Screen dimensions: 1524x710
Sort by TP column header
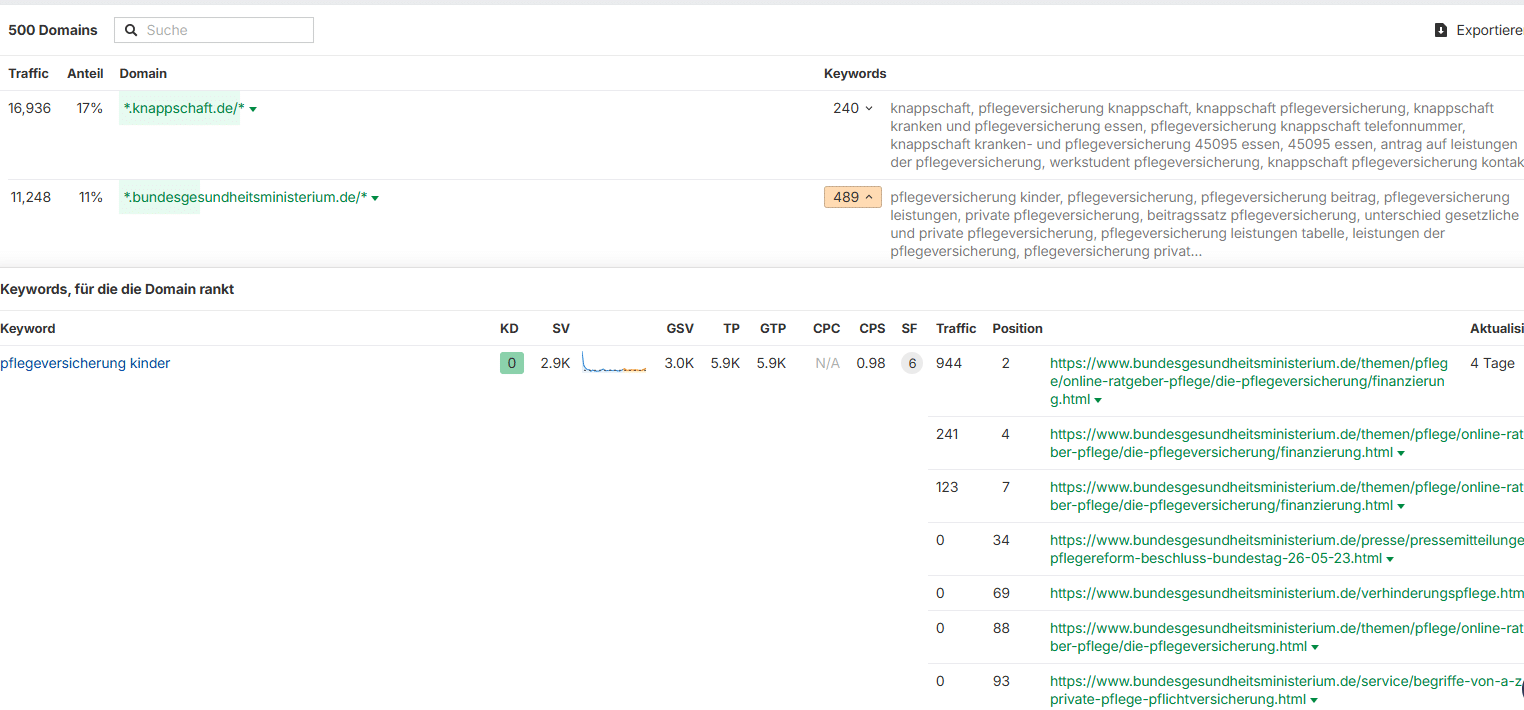732,328
